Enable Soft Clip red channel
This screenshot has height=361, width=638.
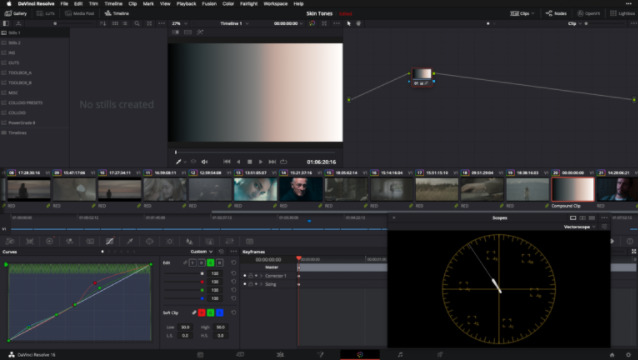click(x=201, y=313)
